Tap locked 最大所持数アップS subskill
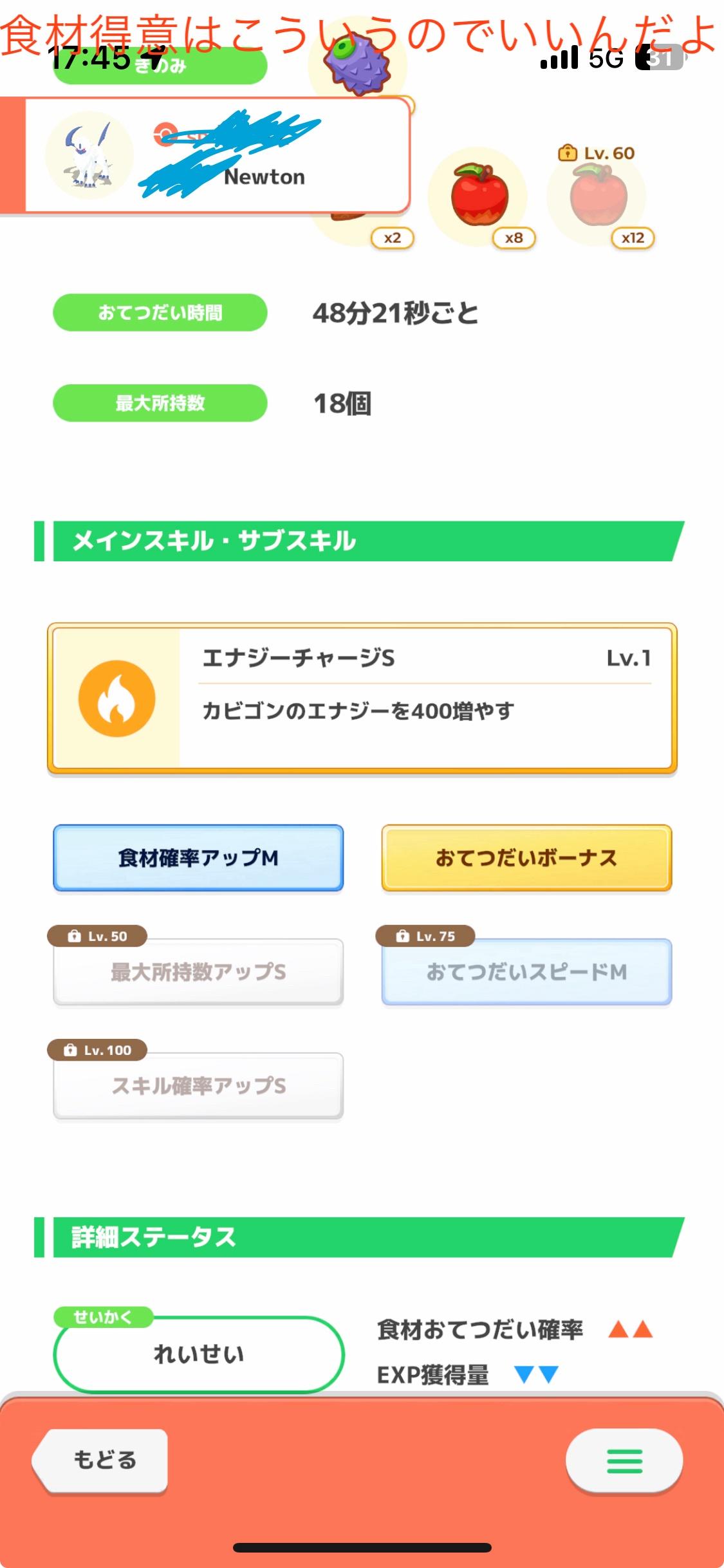724x1568 pixels. pos(198,971)
